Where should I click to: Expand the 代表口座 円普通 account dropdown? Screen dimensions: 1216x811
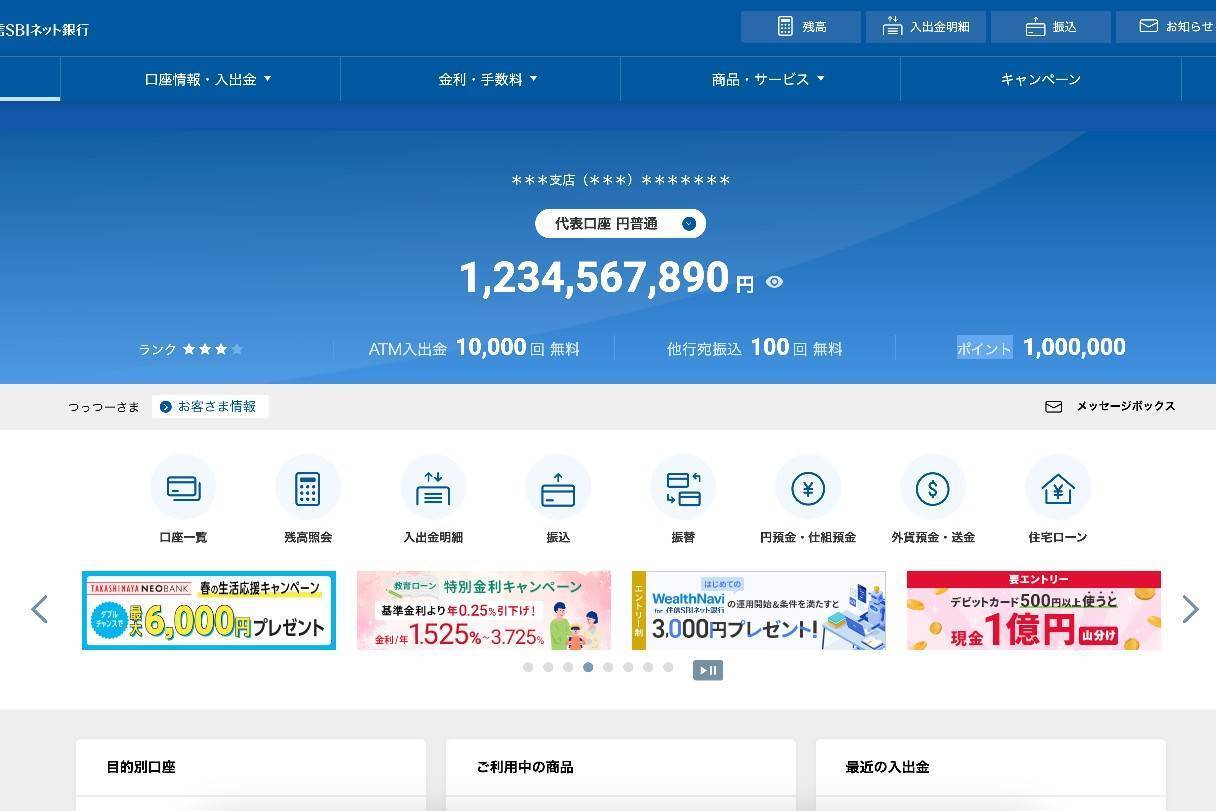pos(620,224)
